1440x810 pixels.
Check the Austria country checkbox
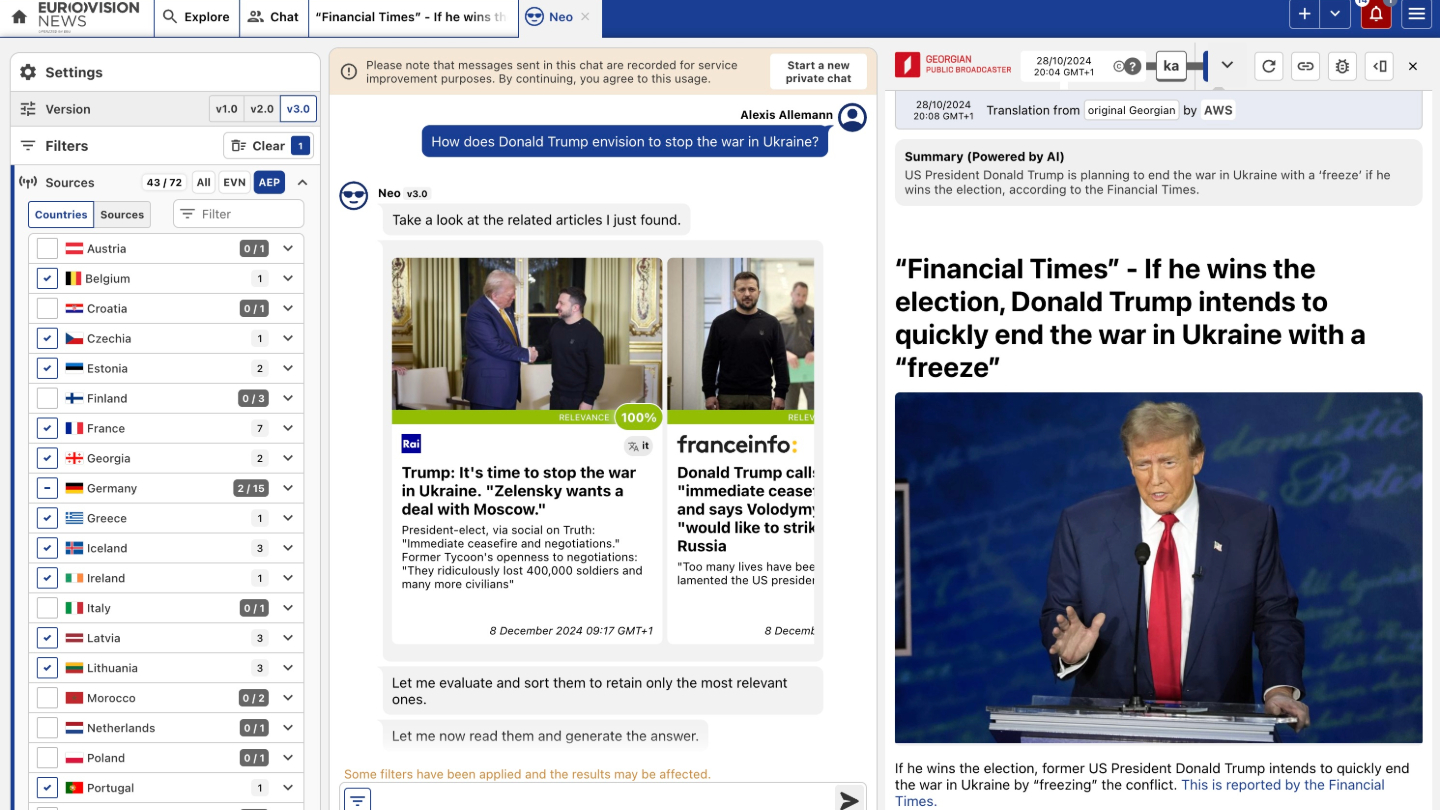click(47, 248)
